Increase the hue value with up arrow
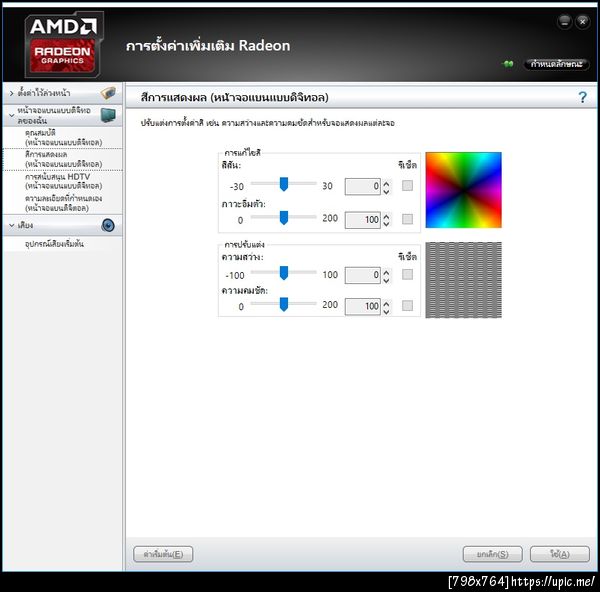This screenshot has height=592, width=600. tap(386, 183)
